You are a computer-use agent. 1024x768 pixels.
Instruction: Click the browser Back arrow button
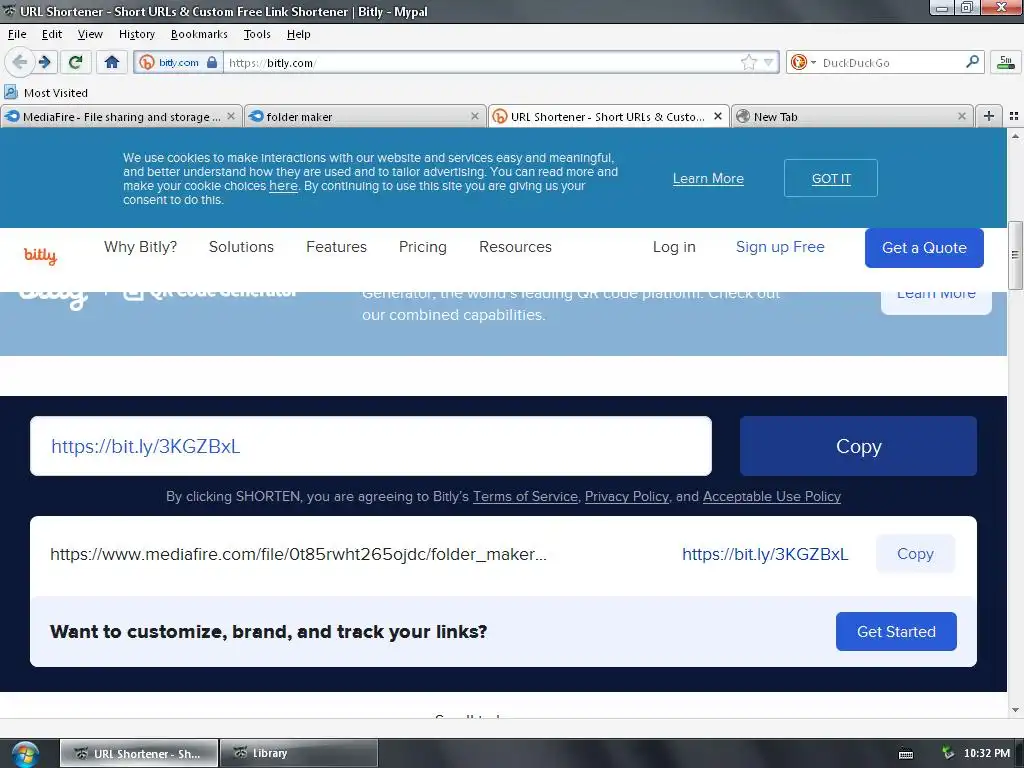pos(19,63)
